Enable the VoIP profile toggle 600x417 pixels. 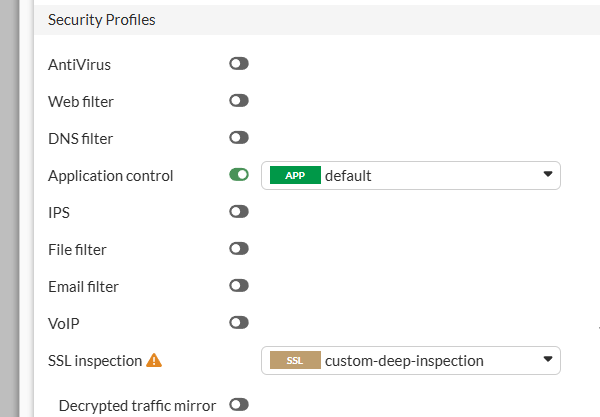click(238, 323)
